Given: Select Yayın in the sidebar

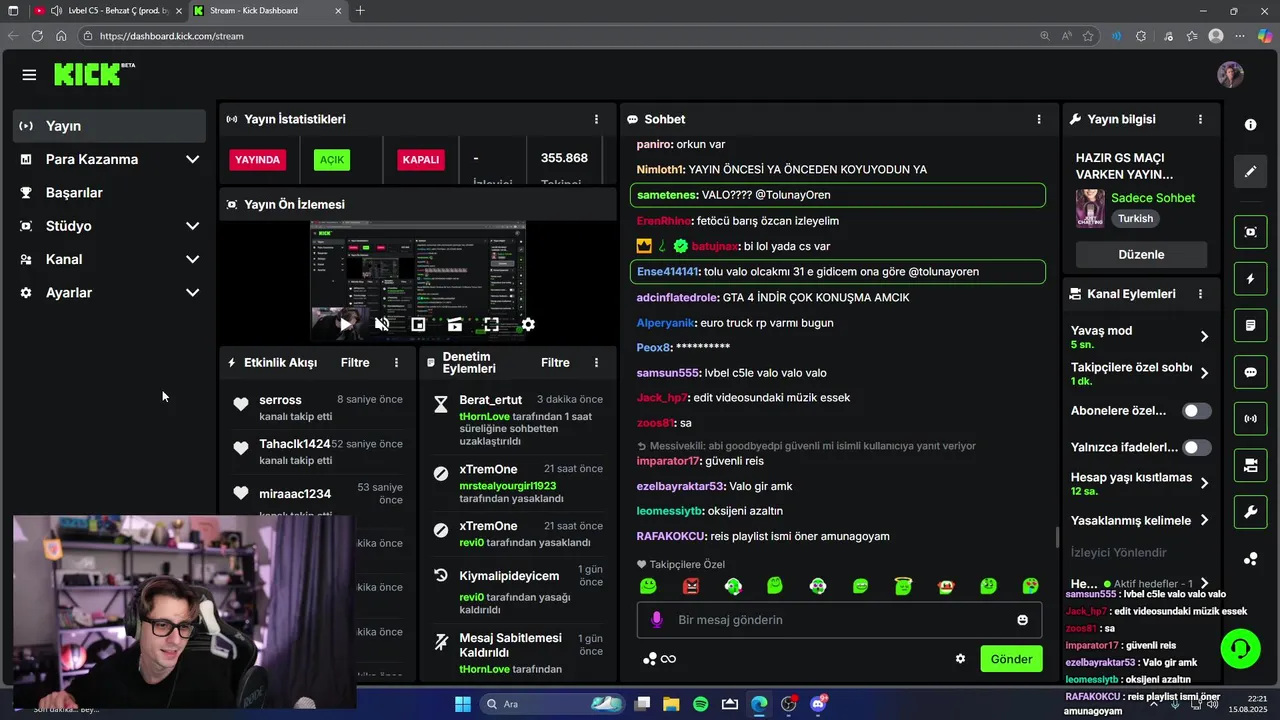Looking at the screenshot, I should (x=110, y=126).
